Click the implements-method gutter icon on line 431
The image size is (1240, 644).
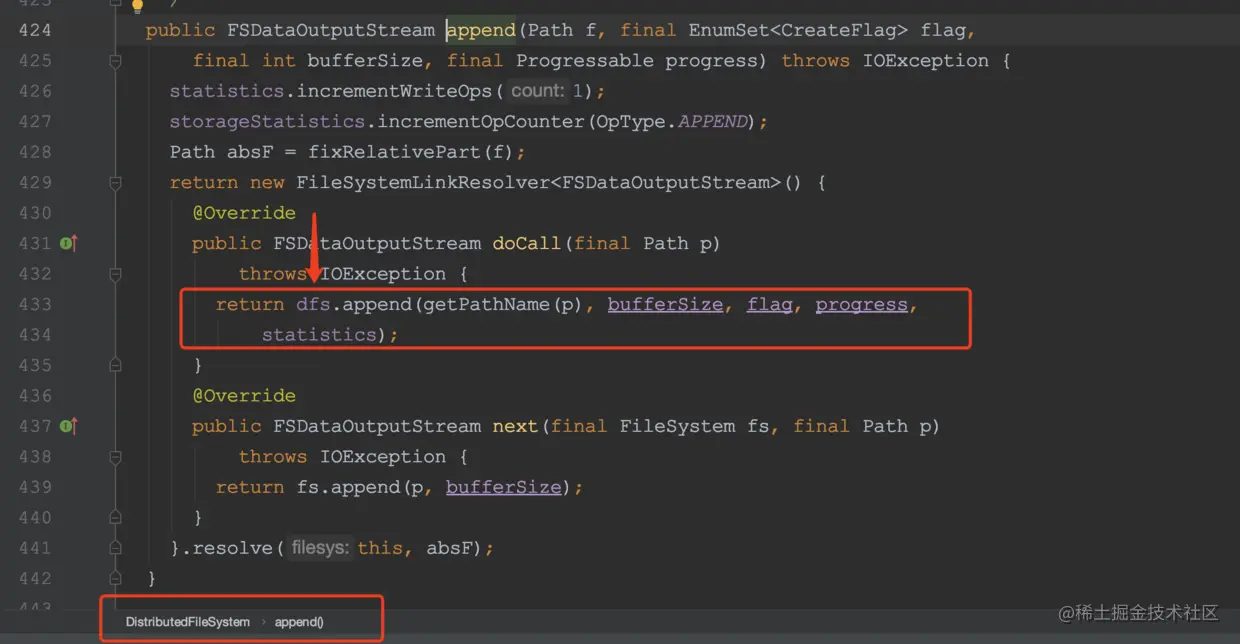[x=68, y=243]
